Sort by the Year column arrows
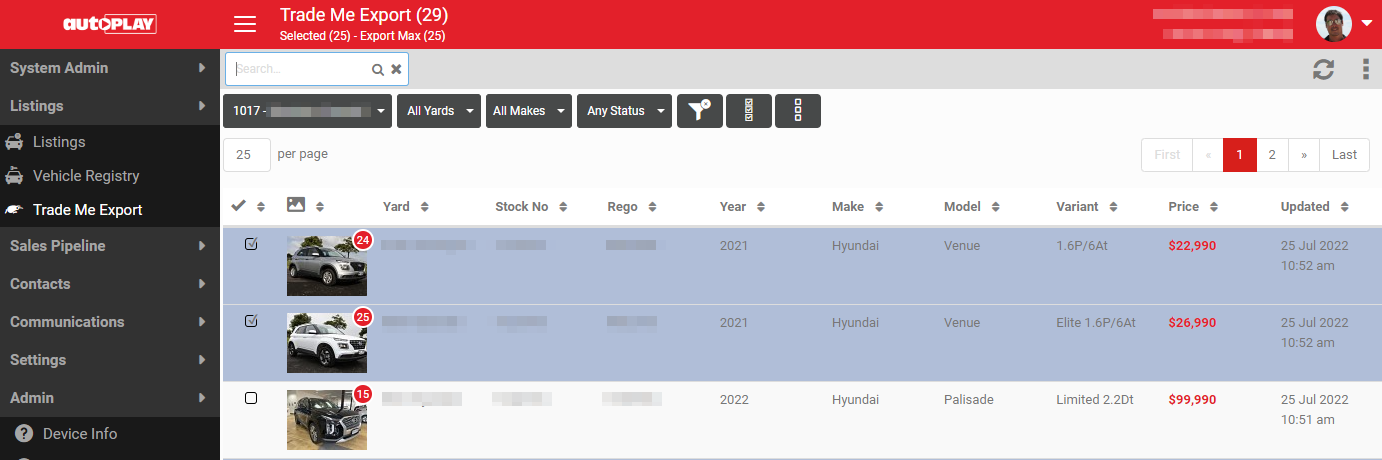 pyautogui.click(x=761, y=207)
